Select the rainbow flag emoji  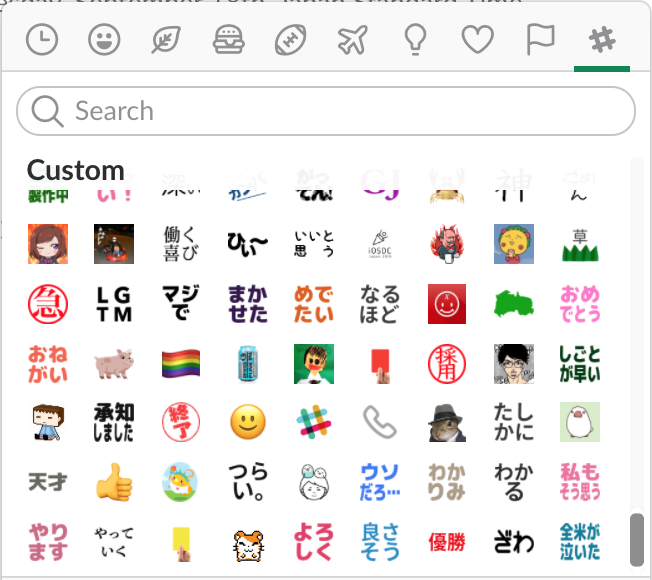point(181,364)
